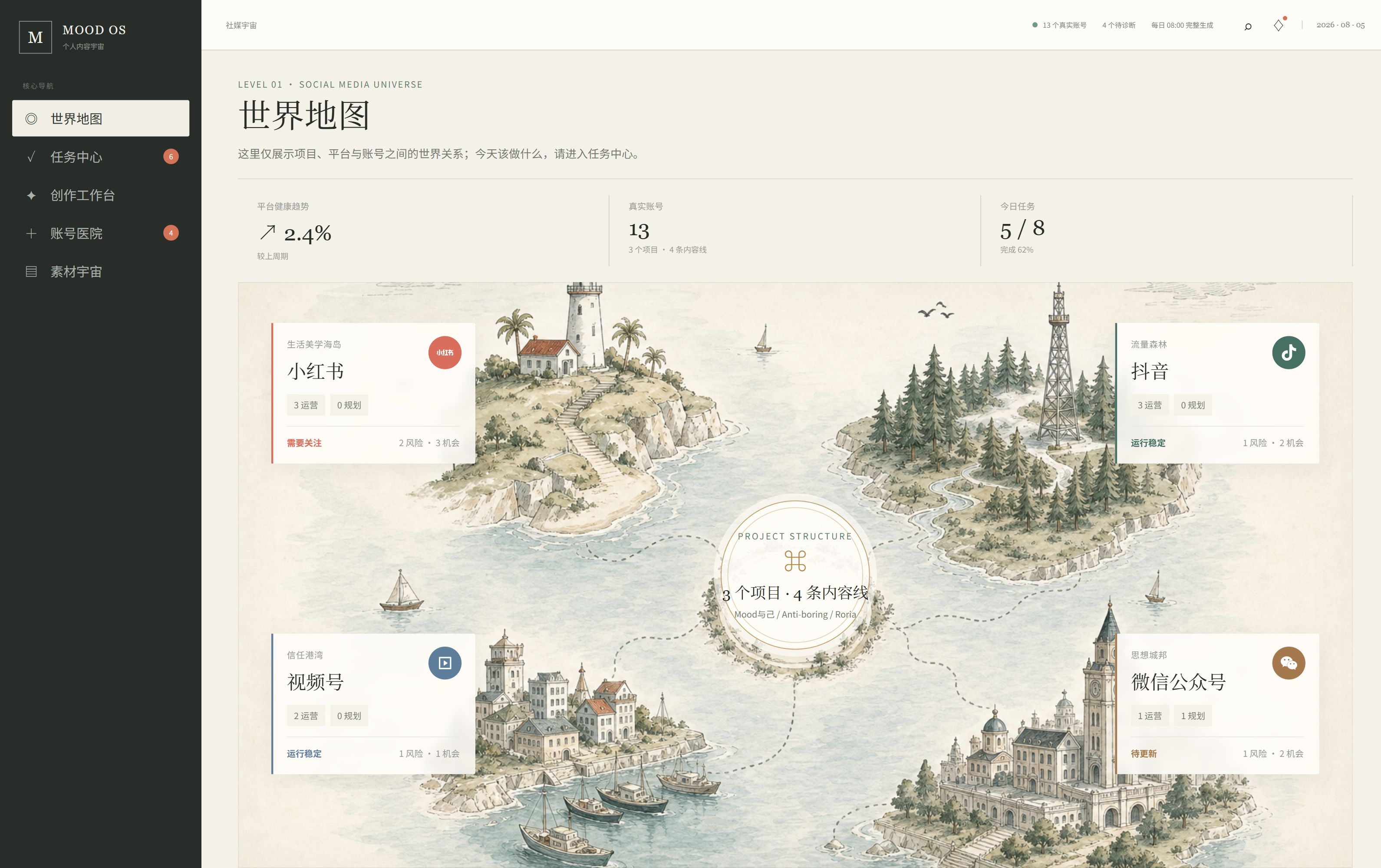
Task: Click the 0 规划 tag on 抖音 card
Action: [x=1193, y=405]
